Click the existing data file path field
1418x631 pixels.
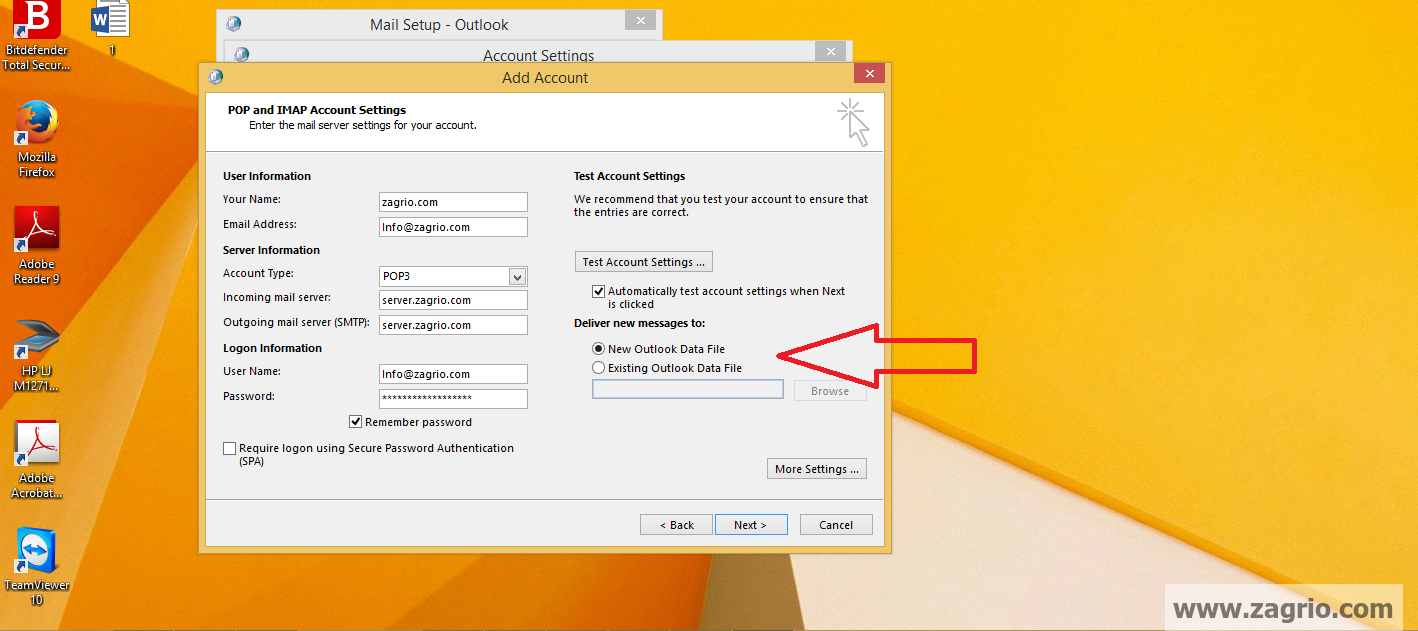[x=688, y=390]
